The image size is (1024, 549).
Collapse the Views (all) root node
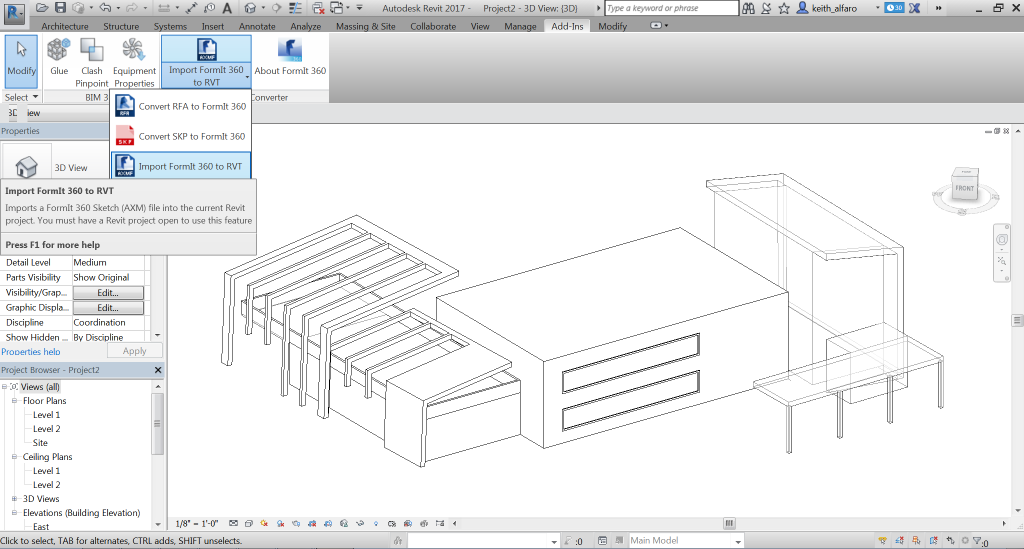(x=5, y=386)
